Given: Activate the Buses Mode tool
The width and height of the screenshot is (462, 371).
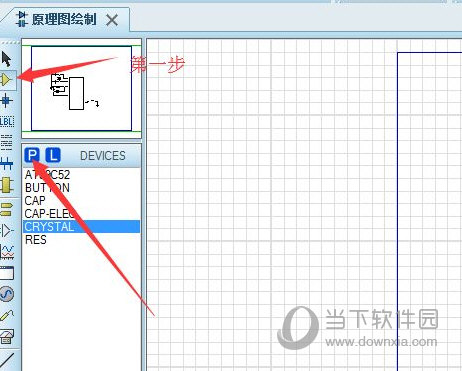Looking at the screenshot, I should 6,163.
